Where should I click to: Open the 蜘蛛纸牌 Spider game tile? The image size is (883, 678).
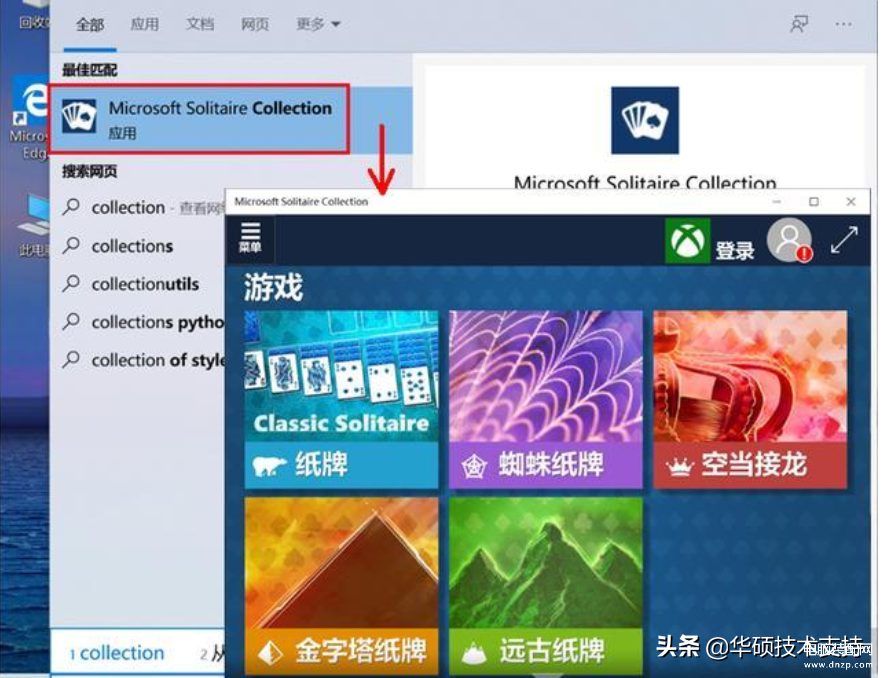pos(546,399)
